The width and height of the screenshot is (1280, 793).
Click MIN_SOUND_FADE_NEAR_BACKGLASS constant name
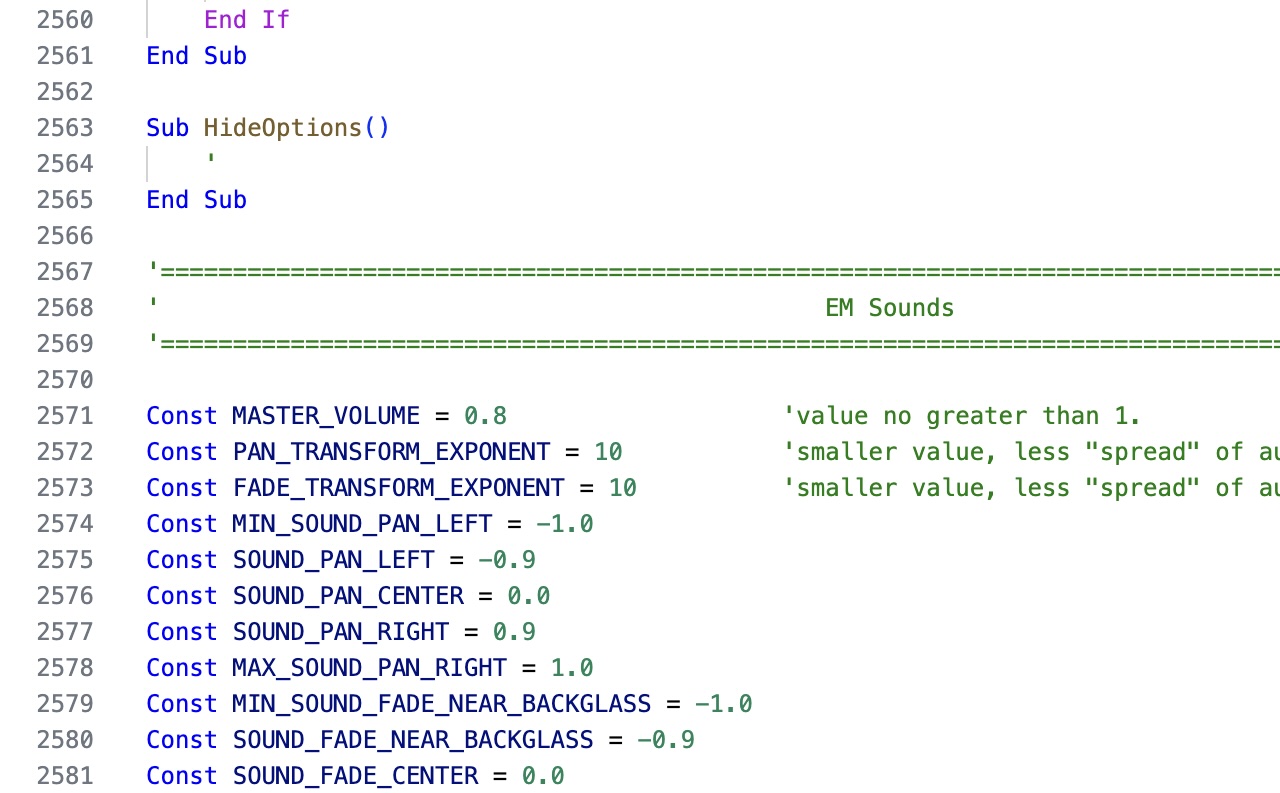[x=442, y=704]
